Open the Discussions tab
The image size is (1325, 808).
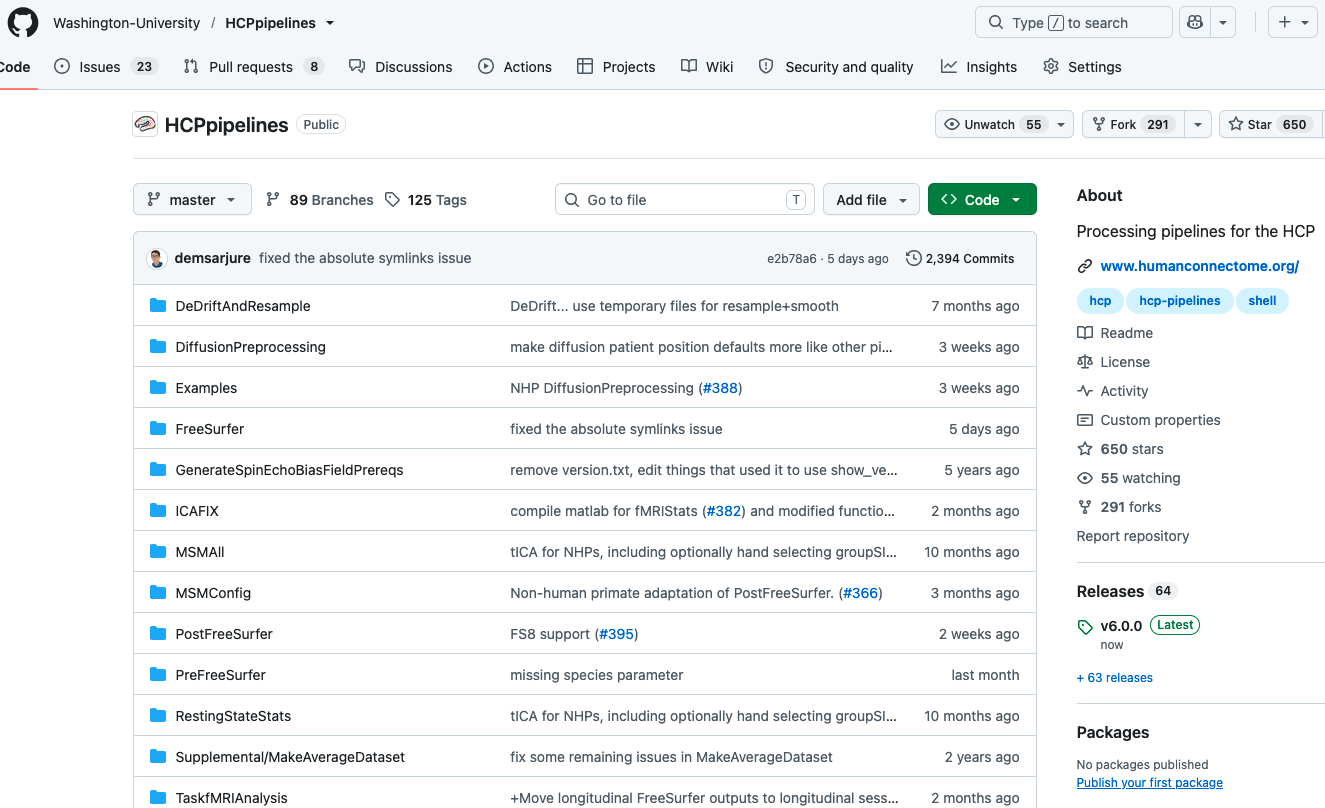pyautogui.click(x=400, y=67)
